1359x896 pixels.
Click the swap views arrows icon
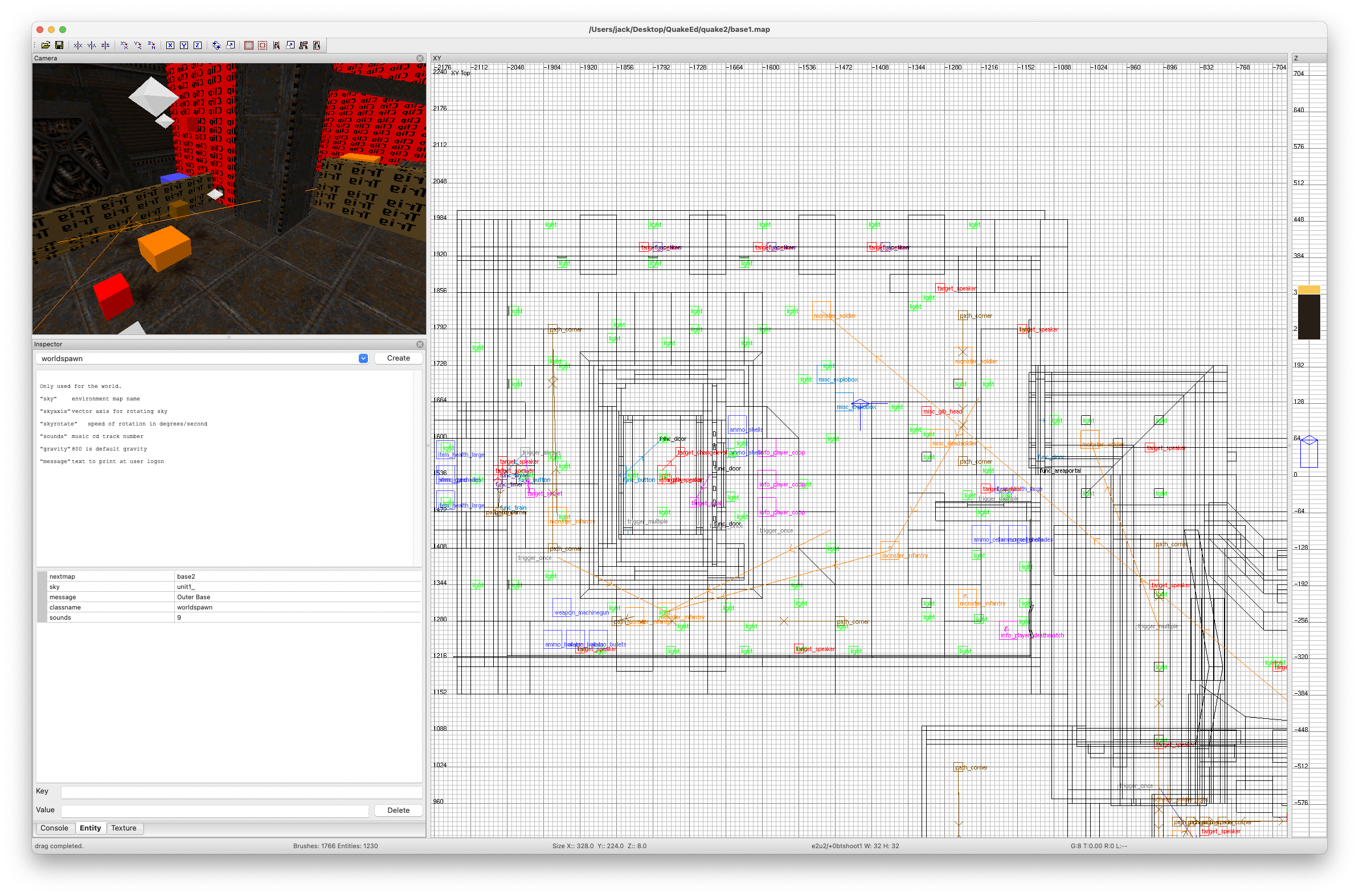click(216, 45)
